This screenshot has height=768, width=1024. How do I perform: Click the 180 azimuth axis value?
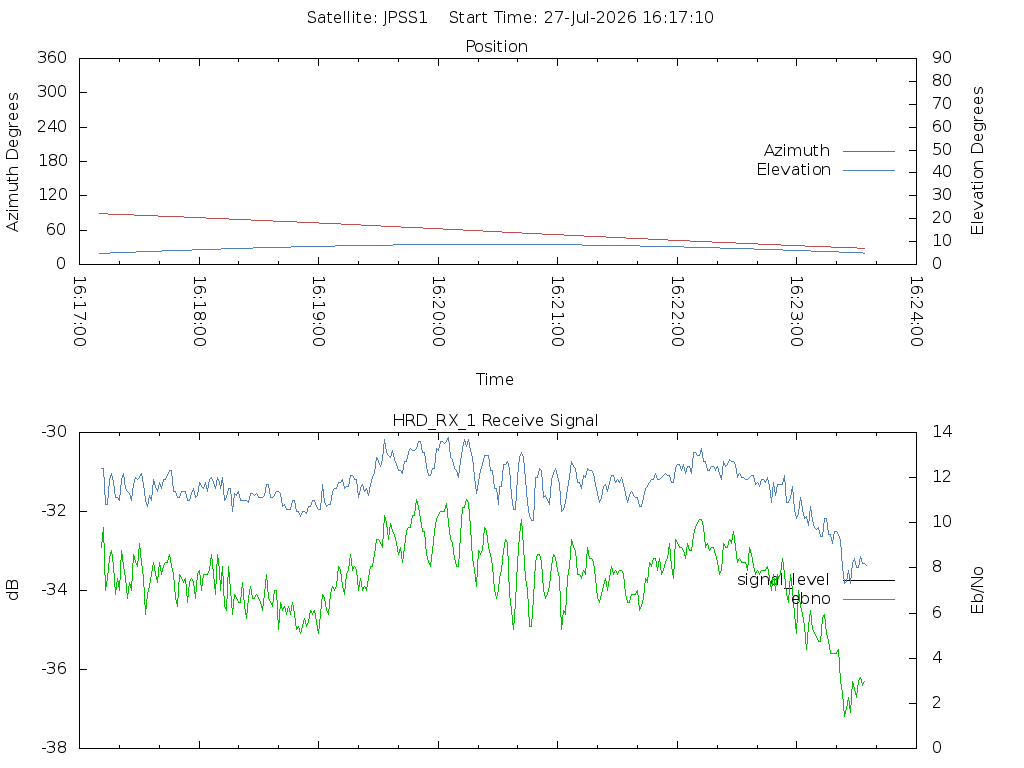tap(52, 161)
